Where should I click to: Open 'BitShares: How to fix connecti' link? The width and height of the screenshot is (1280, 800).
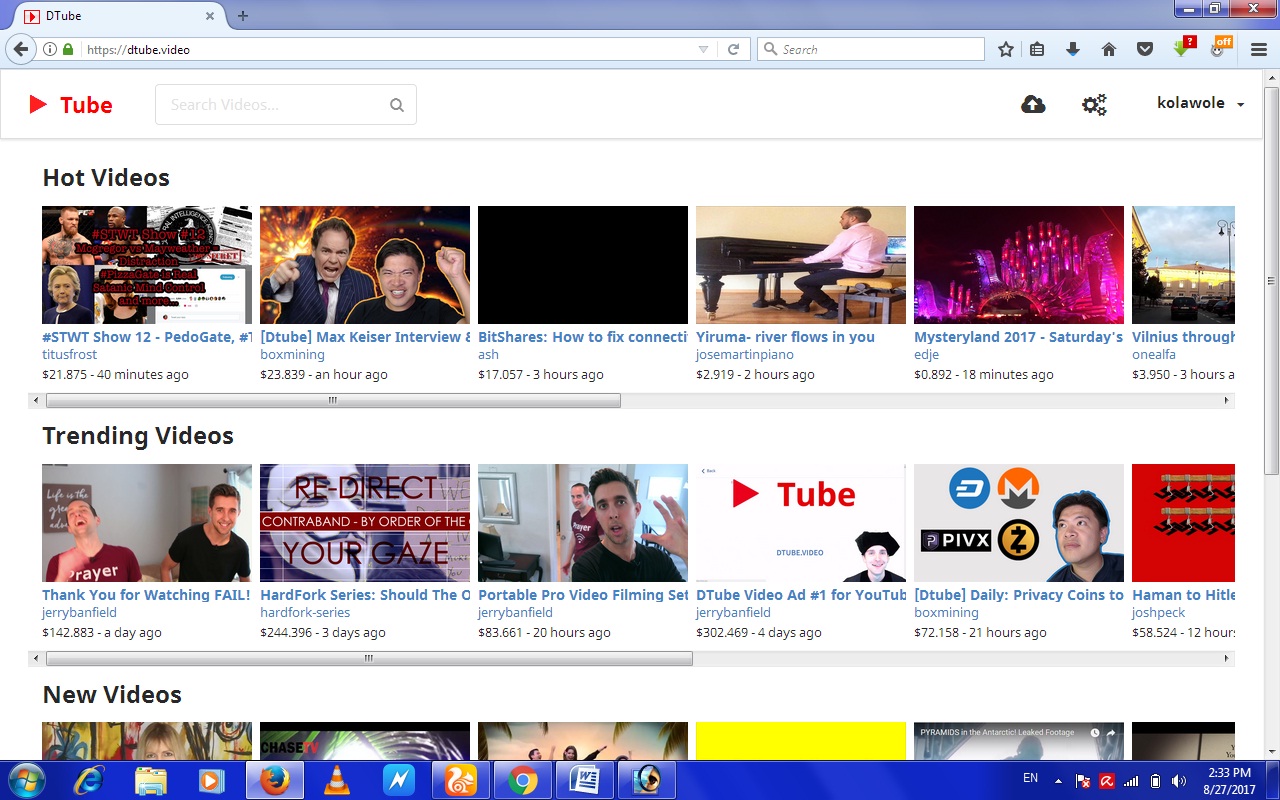(583, 337)
